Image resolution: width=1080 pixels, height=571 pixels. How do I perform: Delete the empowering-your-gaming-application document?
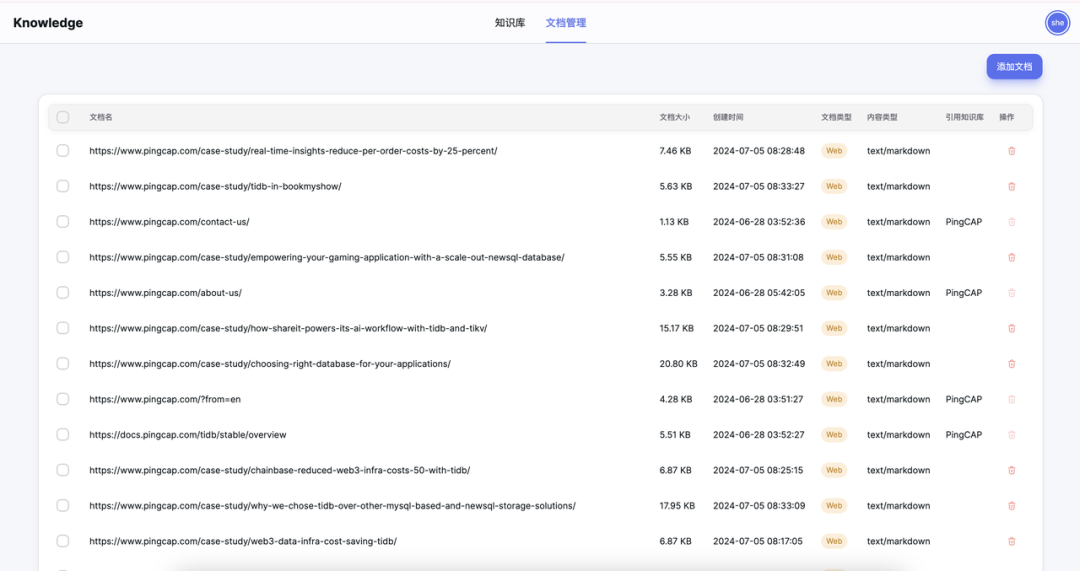(1011, 258)
